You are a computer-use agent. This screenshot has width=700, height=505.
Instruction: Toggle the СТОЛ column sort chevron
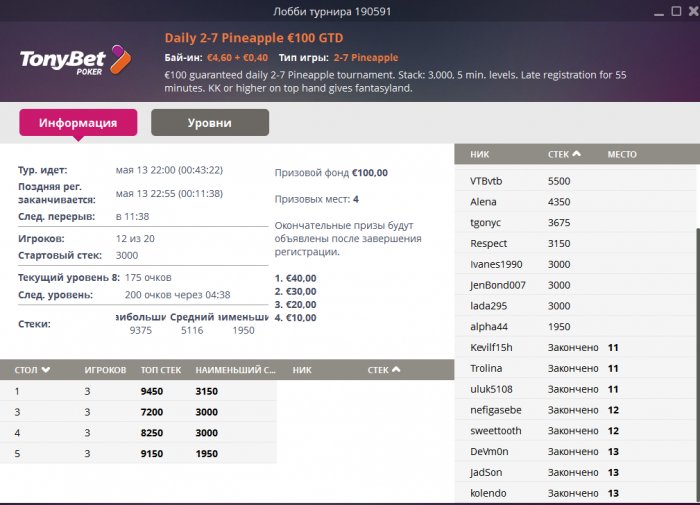[46, 370]
